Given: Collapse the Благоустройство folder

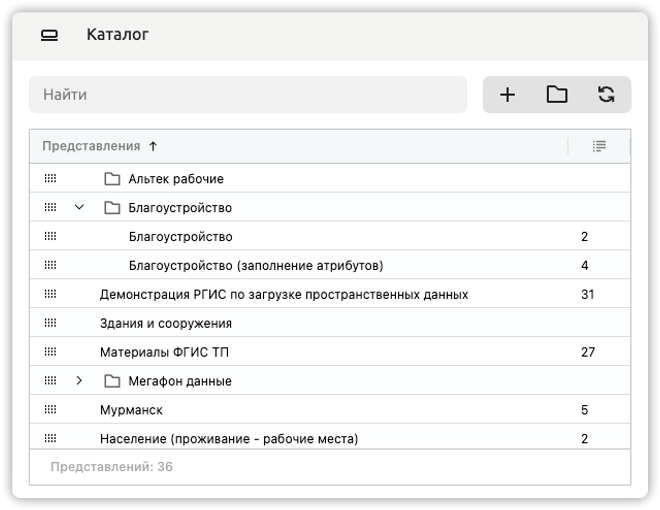Looking at the screenshot, I should tap(79, 207).
